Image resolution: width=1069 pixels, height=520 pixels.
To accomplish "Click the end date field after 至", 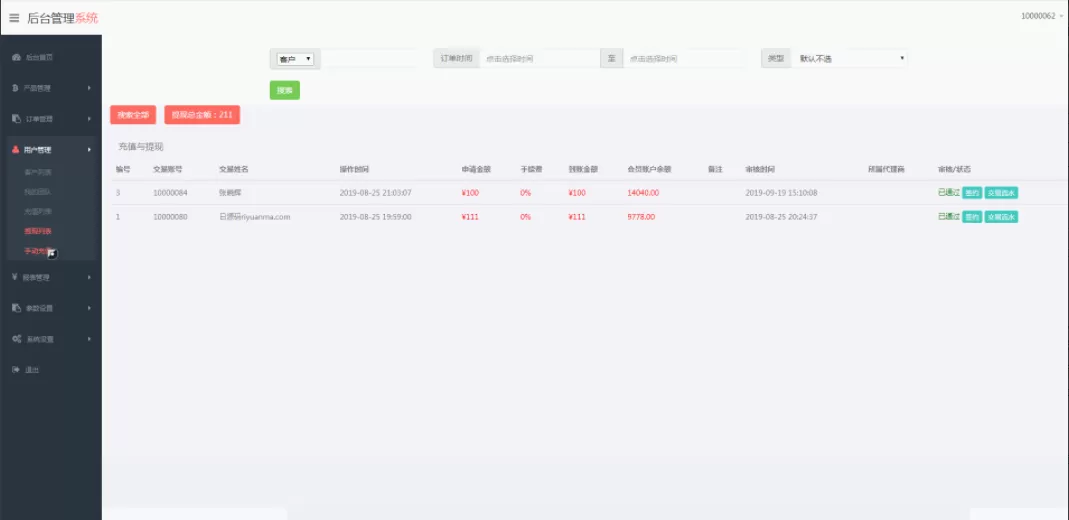I will coord(682,59).
